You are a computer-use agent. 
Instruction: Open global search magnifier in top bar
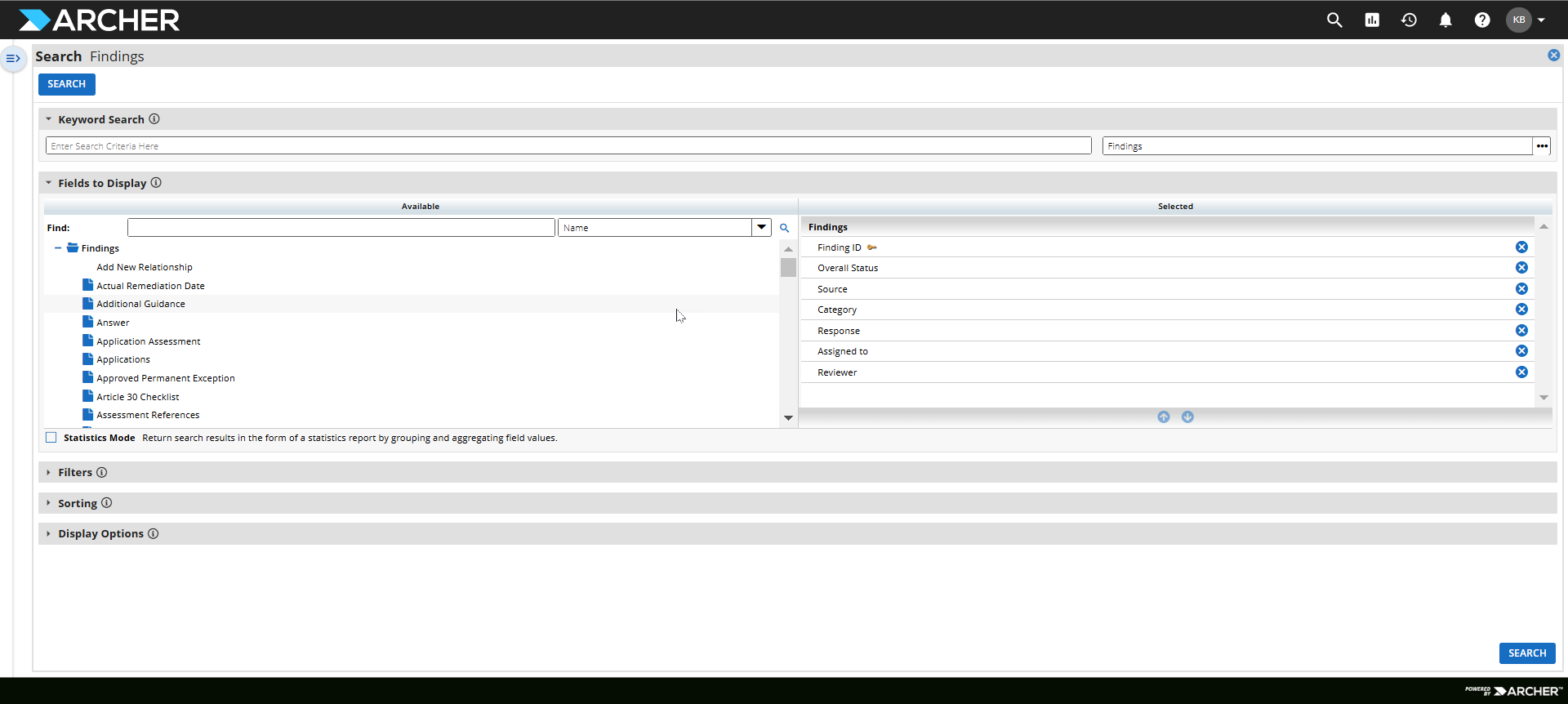[1334, 20]
